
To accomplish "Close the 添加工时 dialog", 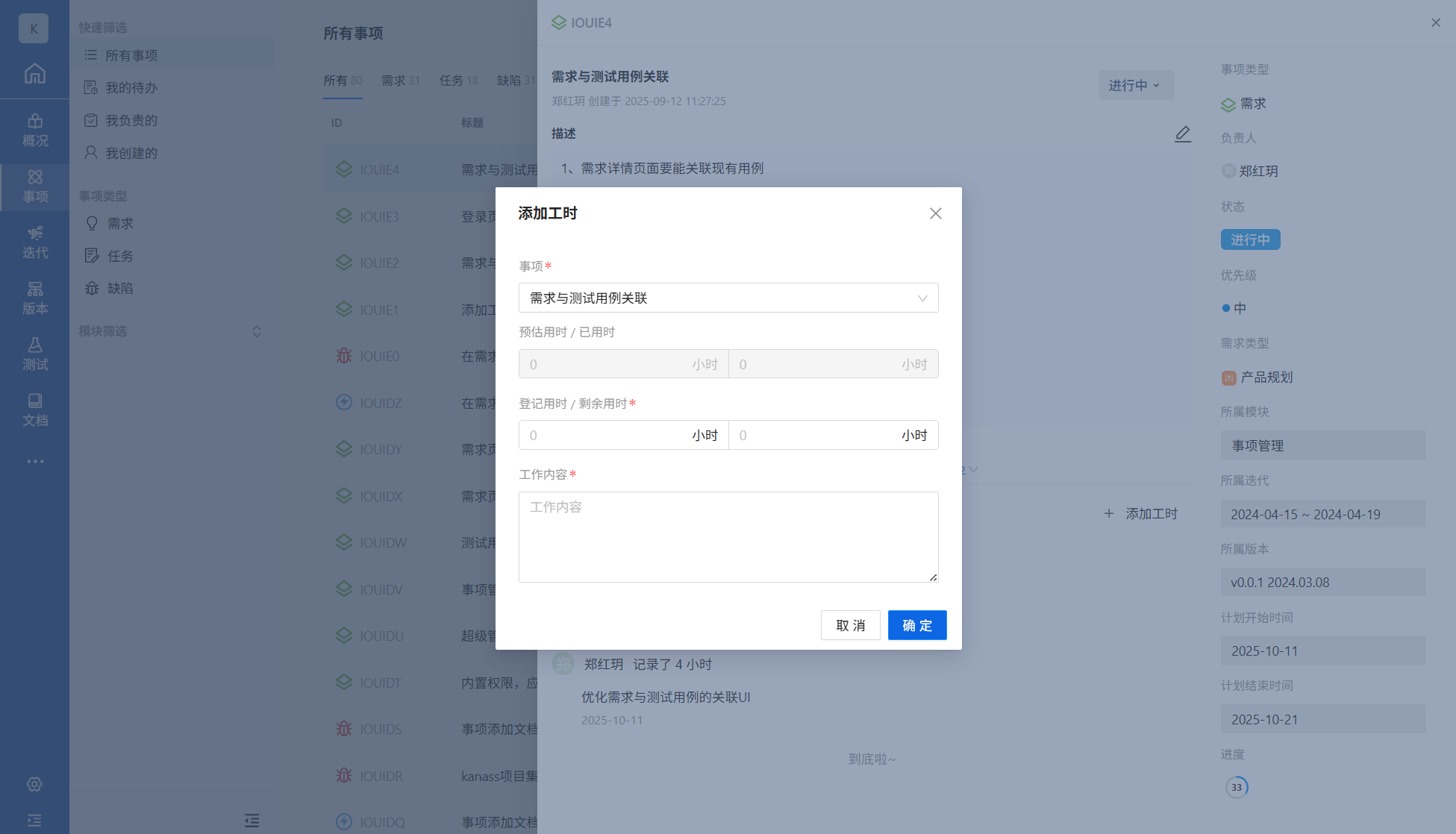I will [935, 213].
